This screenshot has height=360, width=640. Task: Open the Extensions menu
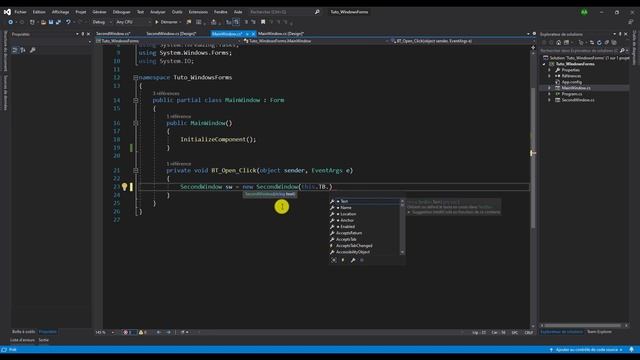198,12
